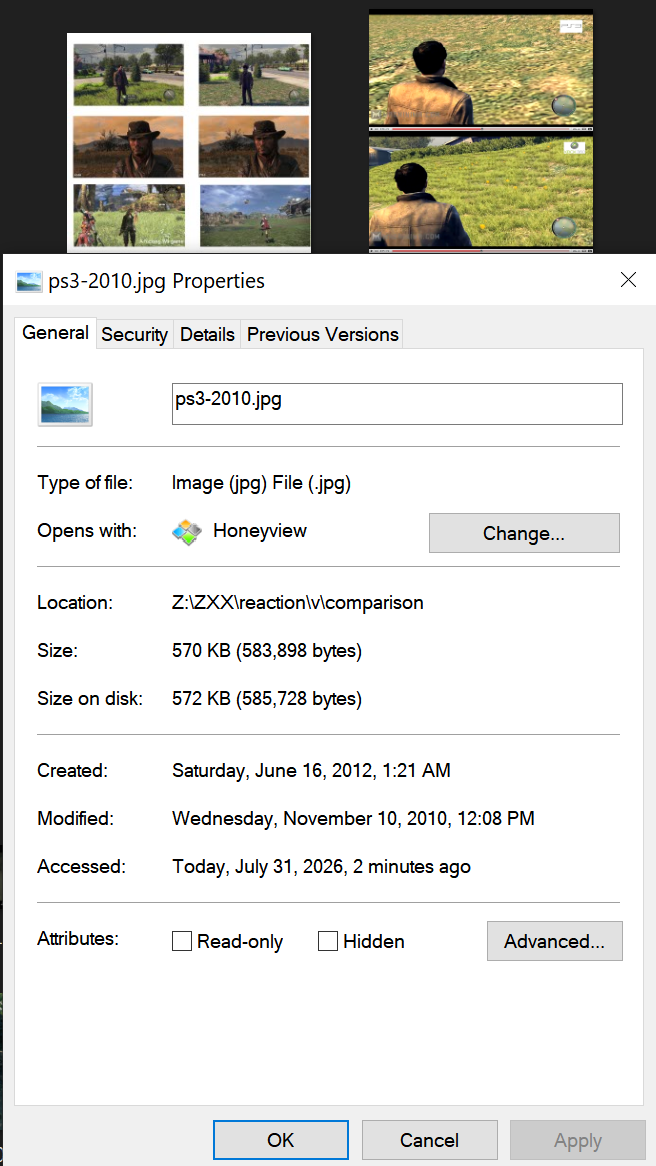
Task: Select the General tab
Action: 56,333
